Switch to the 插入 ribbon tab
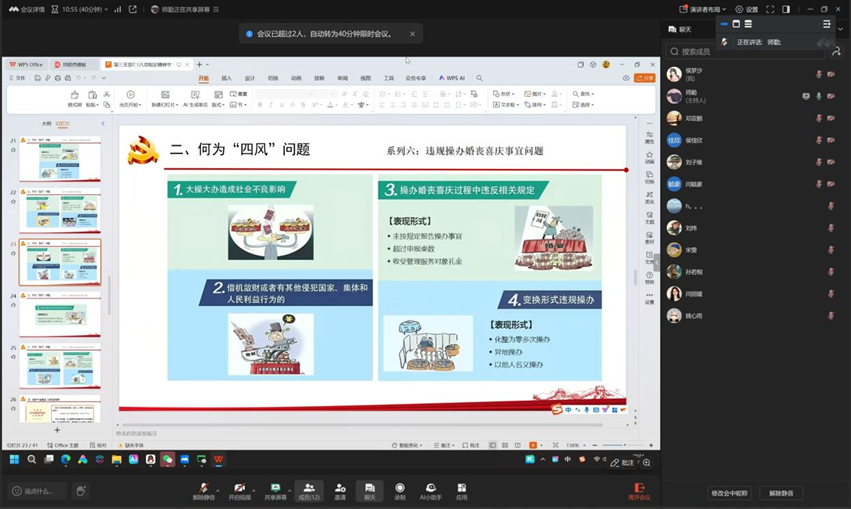Viewport: 851px width, 509px height. tap(227, 78)
